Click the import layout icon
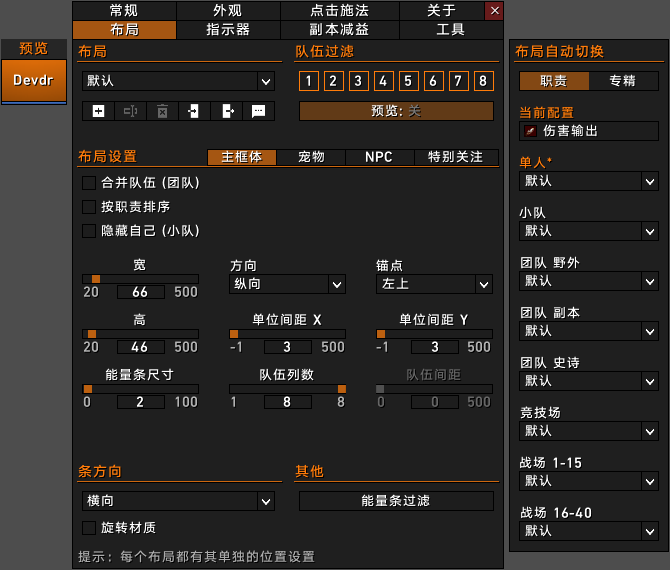Screen dimensions: 670x570 (195, 111)
